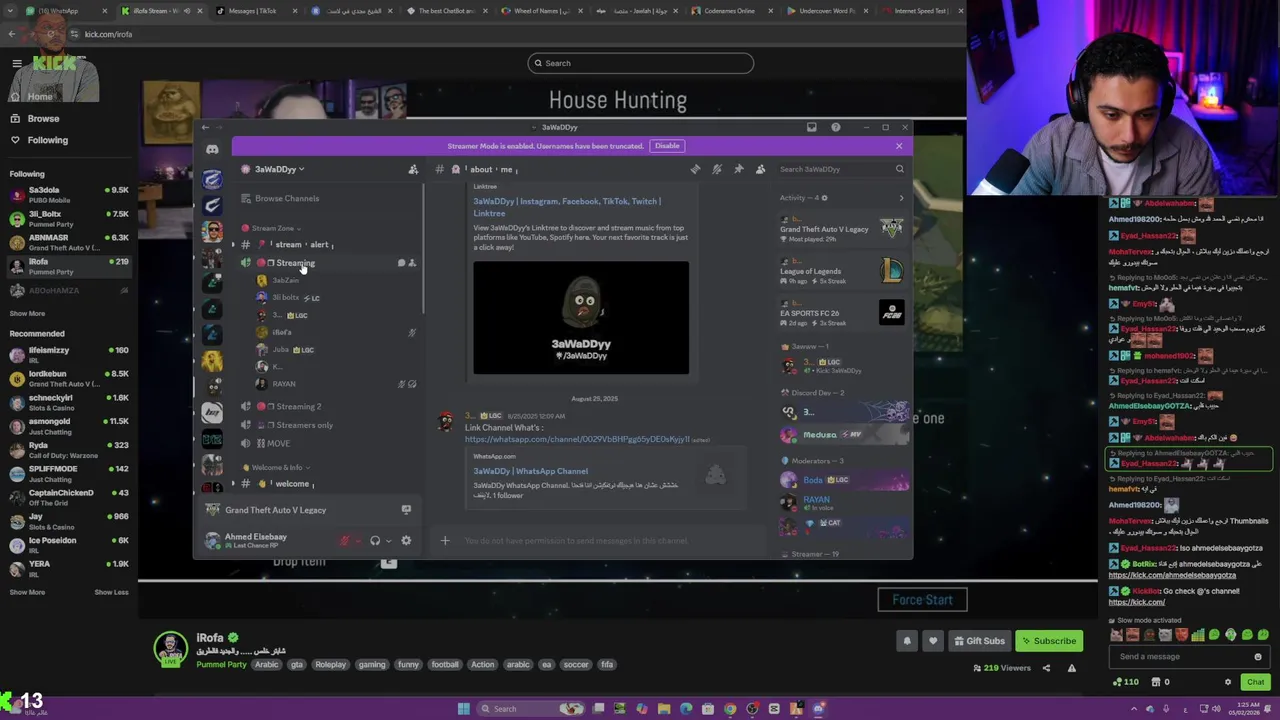Toggle Discord headphones deafen button
This screenshot has height=720, width=1280.
pyautogui.click(x=375, y=541)
